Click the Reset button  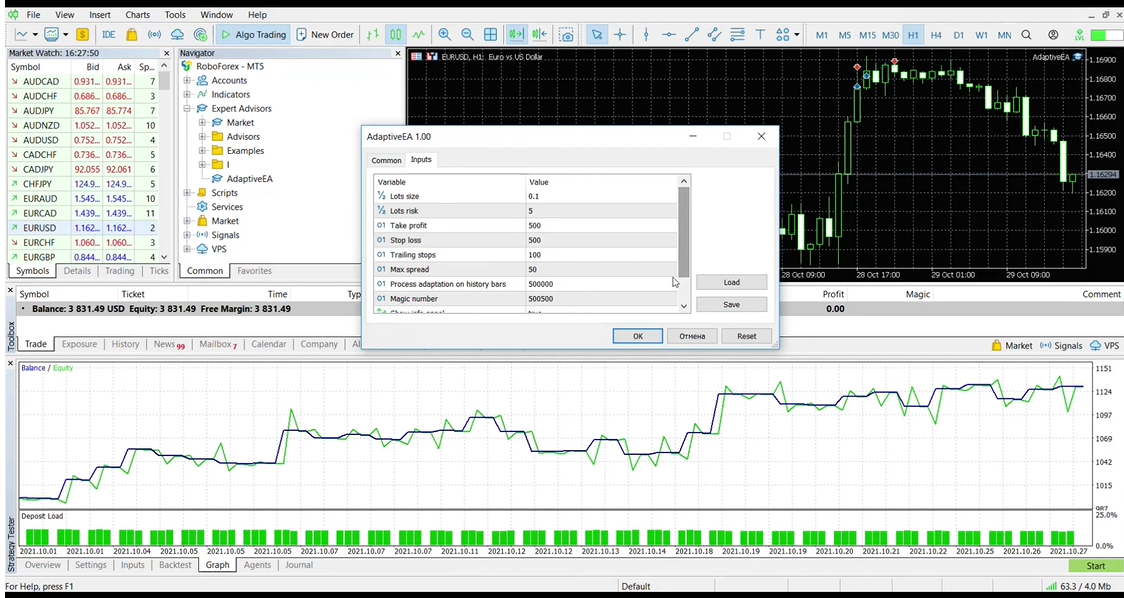746,336
